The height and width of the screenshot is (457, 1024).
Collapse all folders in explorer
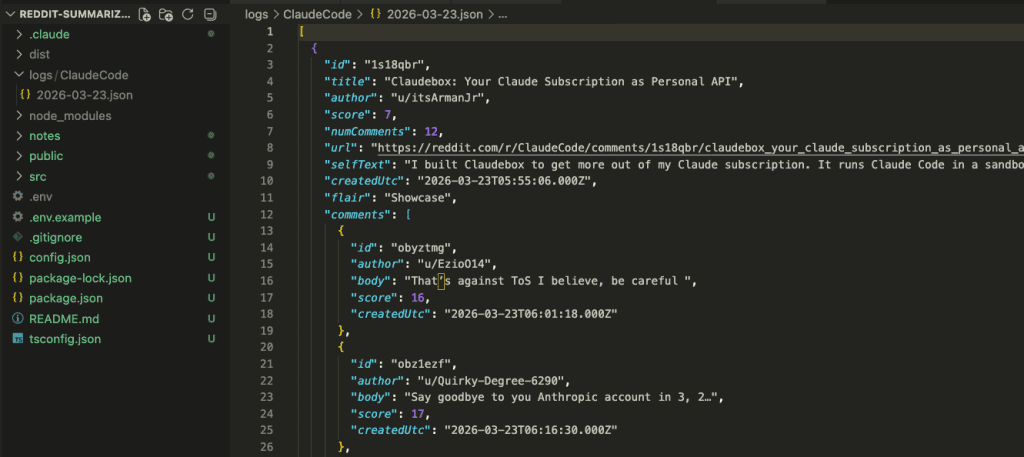coord(209,14)
